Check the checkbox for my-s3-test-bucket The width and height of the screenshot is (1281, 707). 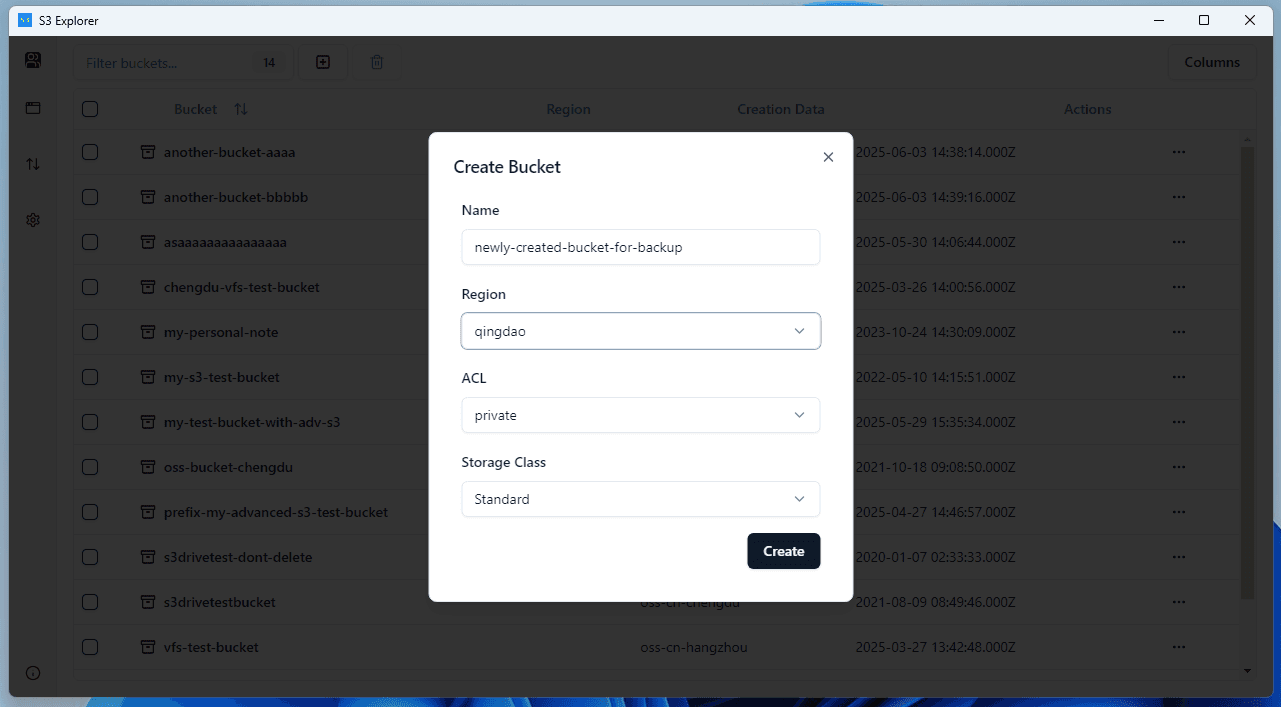pos(89,377)
